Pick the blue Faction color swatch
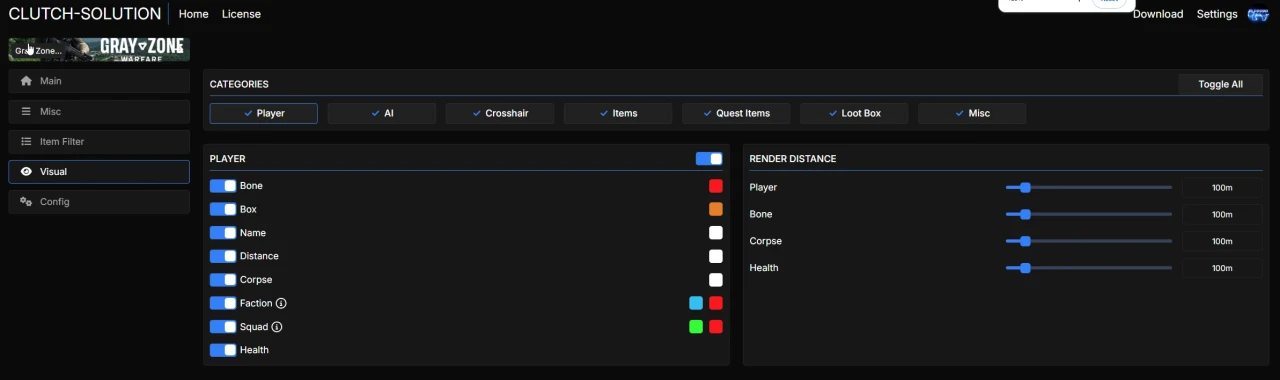 click(x=696, y=303)
